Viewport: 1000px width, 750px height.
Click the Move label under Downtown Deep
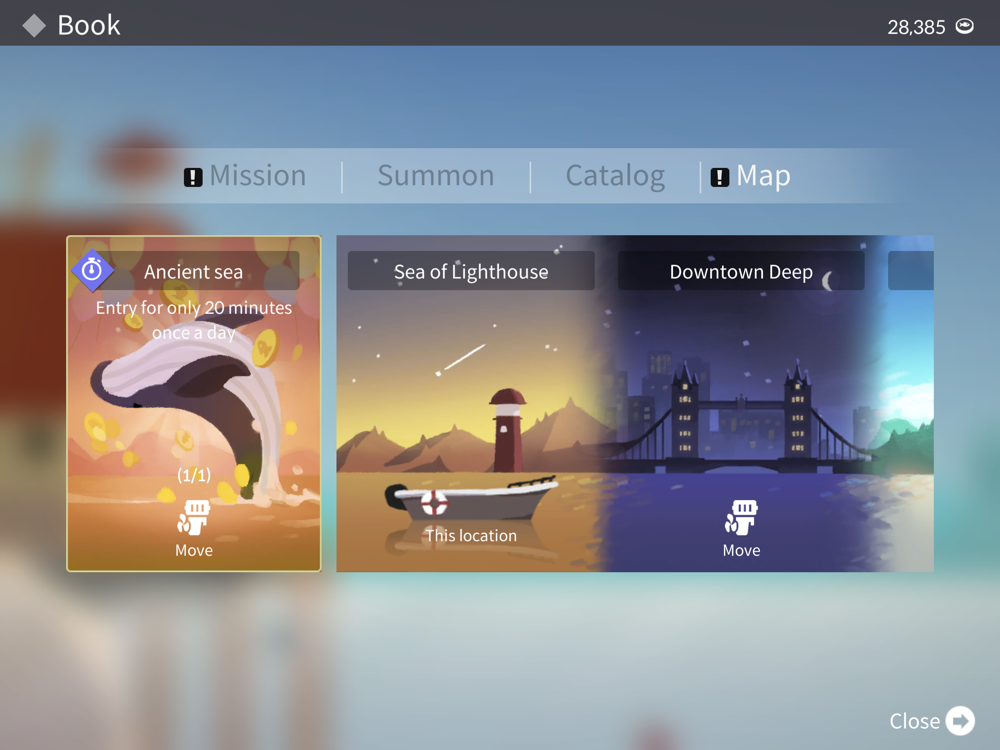pyautogui.click(x=741, y=550)
